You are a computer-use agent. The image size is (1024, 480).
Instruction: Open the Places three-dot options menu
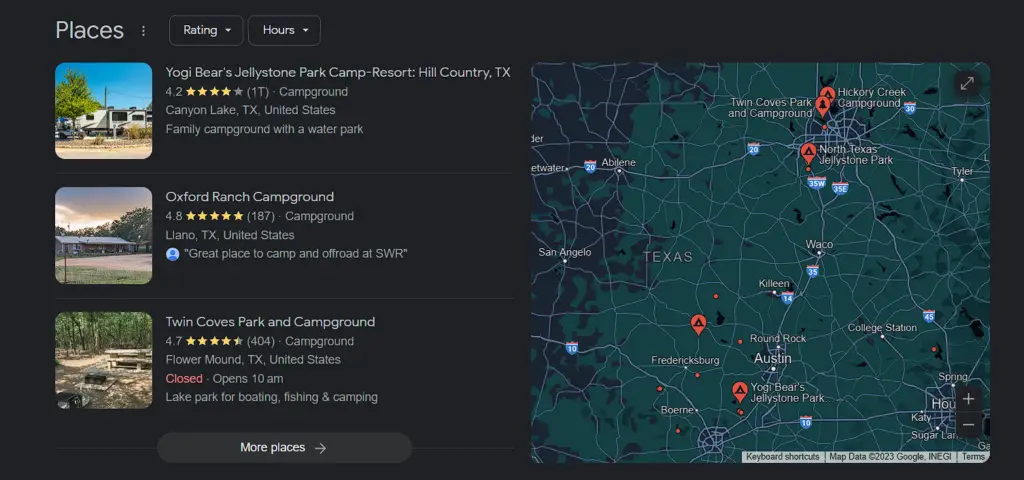[x=143, y=31]
